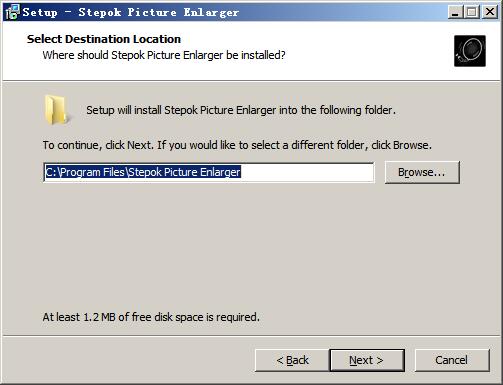503x385 pixels.
Task: Click the yellow folder icon
Action: [x=57, y=110]
